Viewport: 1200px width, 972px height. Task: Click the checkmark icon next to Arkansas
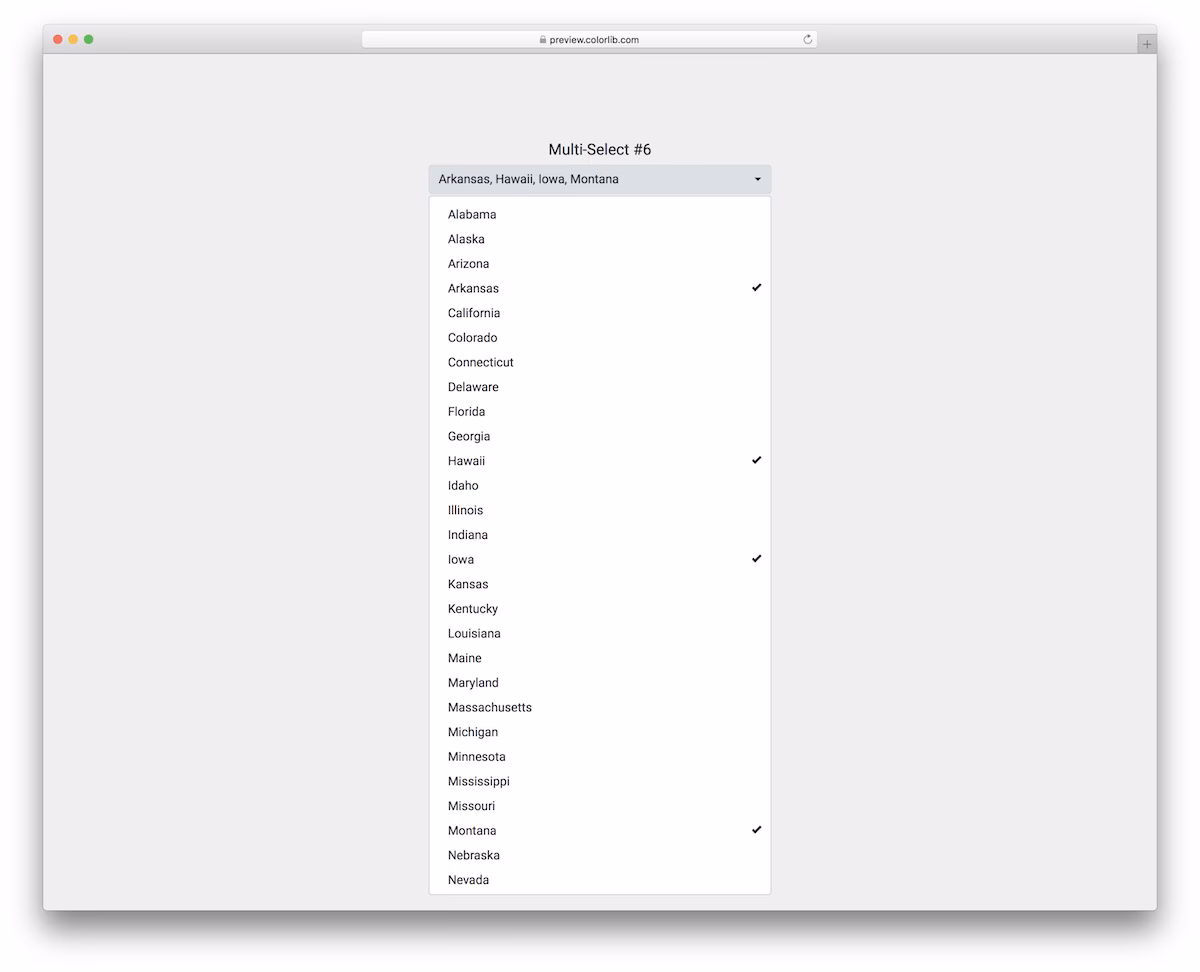coord(757,288)
